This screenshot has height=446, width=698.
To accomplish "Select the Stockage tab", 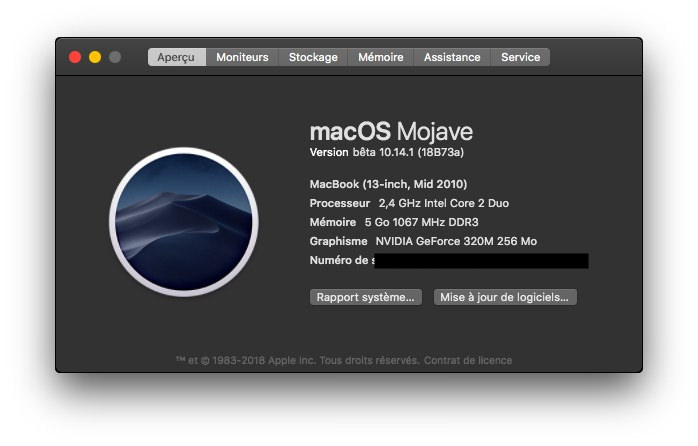I will tap(313, 57).
